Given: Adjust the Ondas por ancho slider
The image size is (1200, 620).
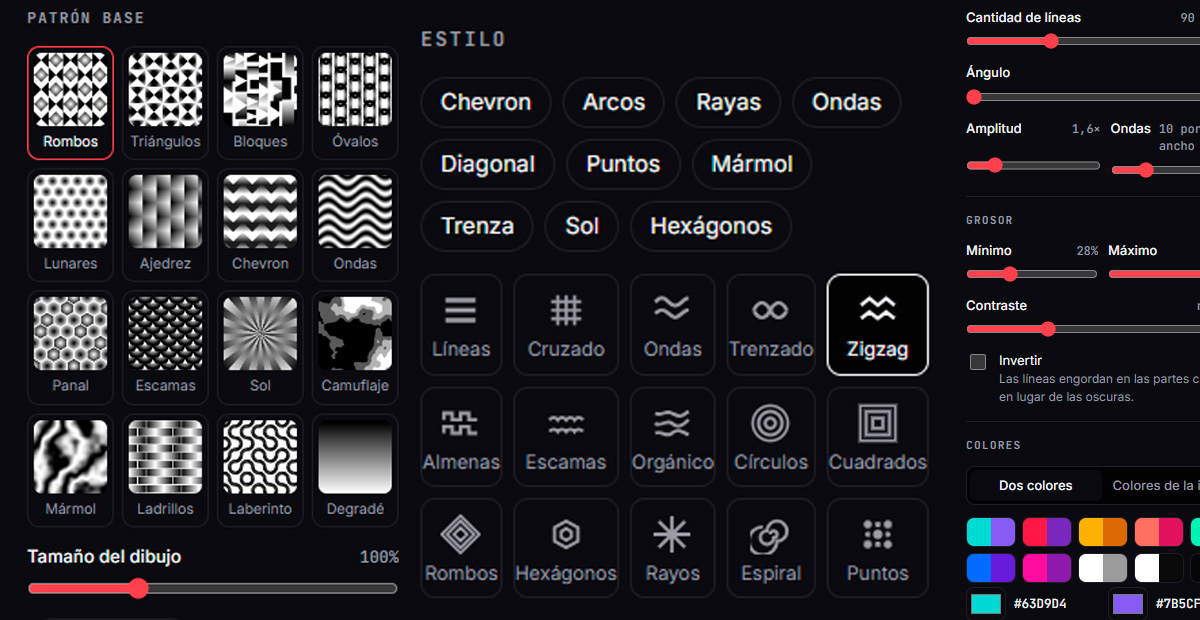Looking at the screenshot, I should point(1155,170).
